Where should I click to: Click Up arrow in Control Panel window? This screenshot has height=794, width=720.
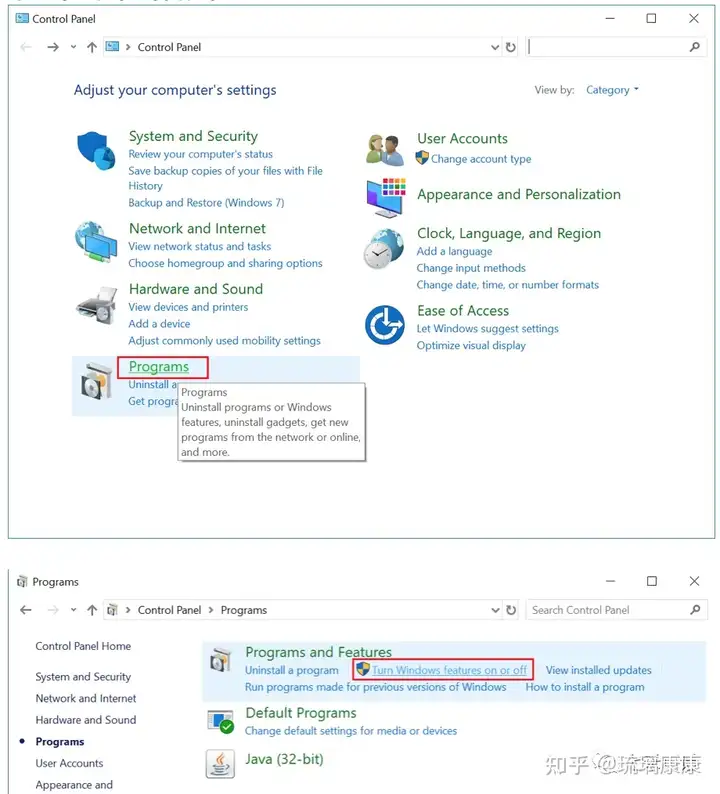point(92,47)
